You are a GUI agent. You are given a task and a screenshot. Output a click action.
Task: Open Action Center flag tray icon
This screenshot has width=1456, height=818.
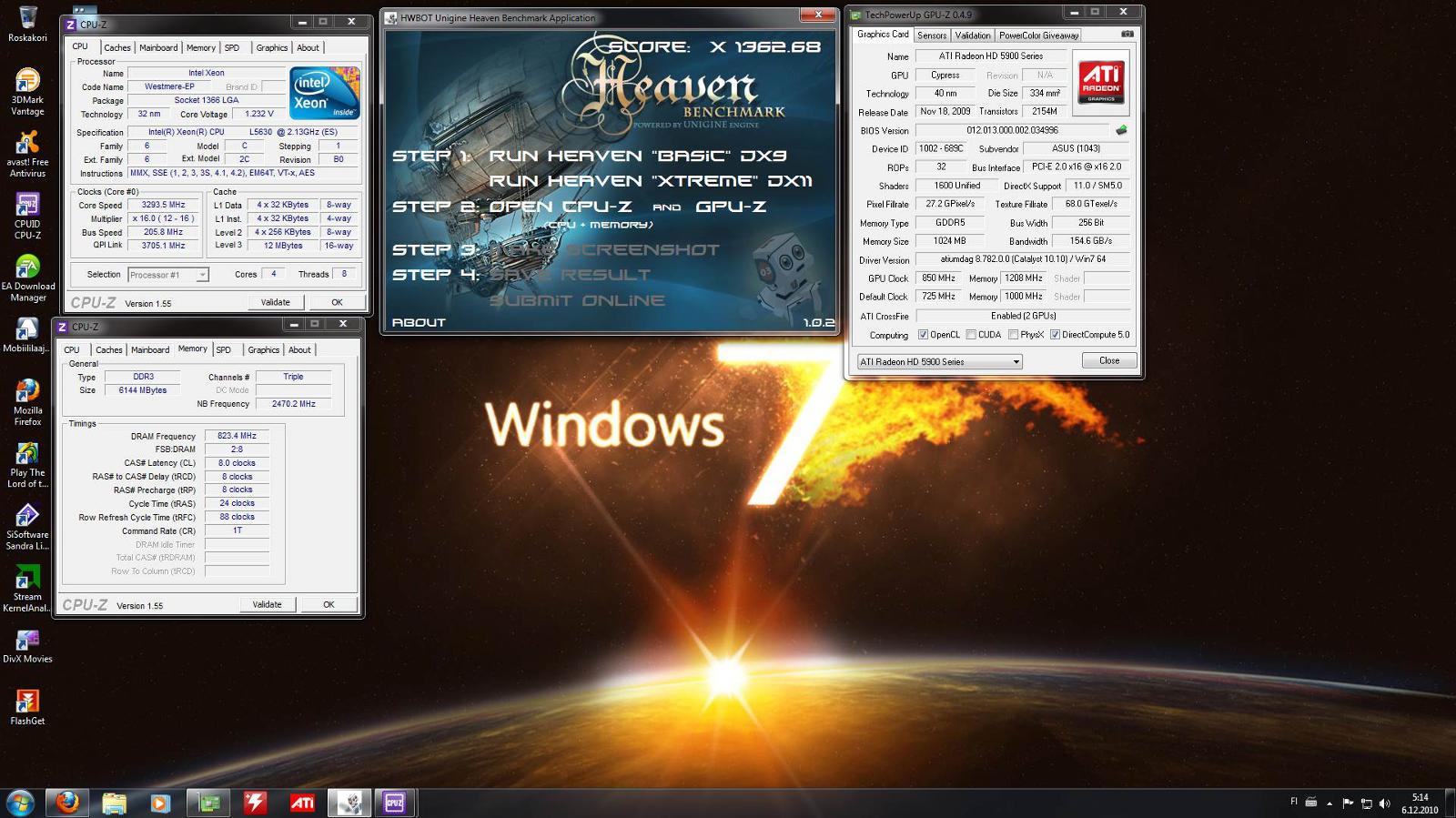(x=1348, y=803)
